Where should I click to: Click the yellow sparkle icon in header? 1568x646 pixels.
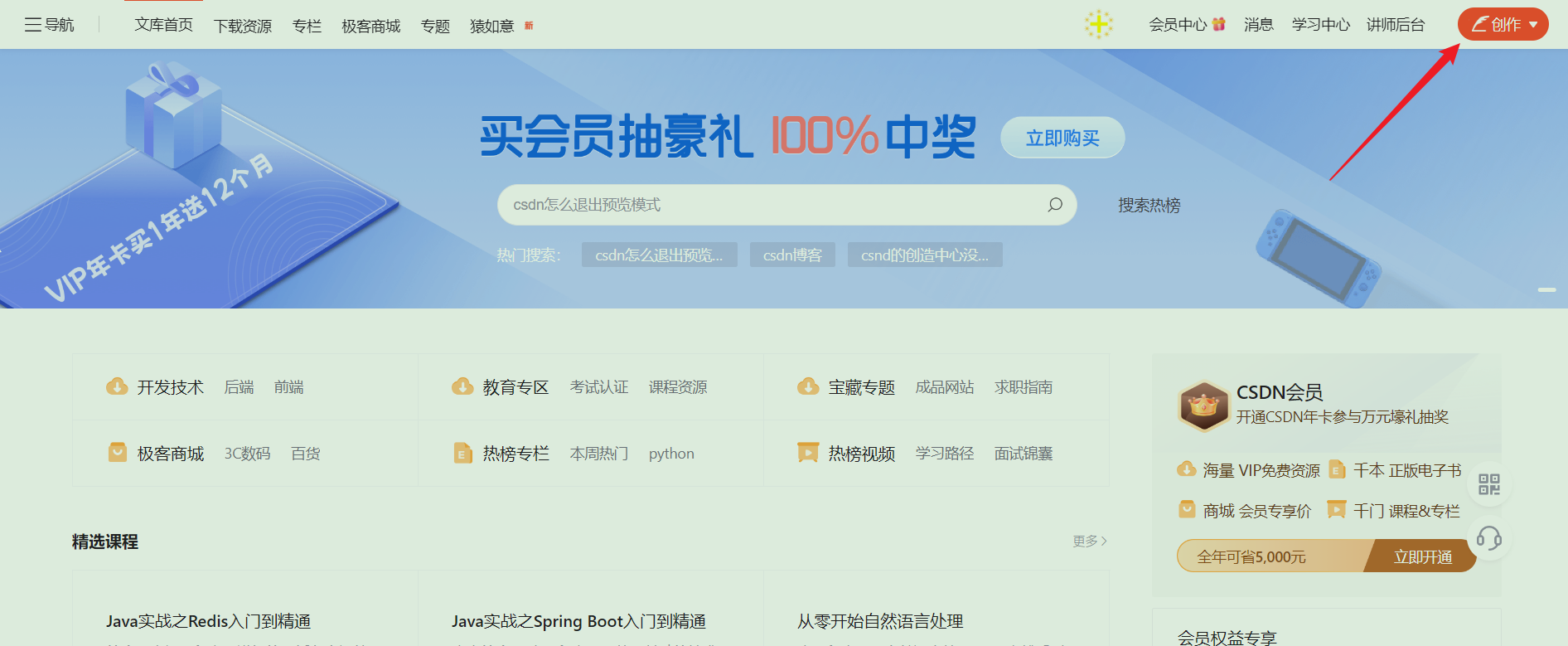click(x=1099, y=24)
